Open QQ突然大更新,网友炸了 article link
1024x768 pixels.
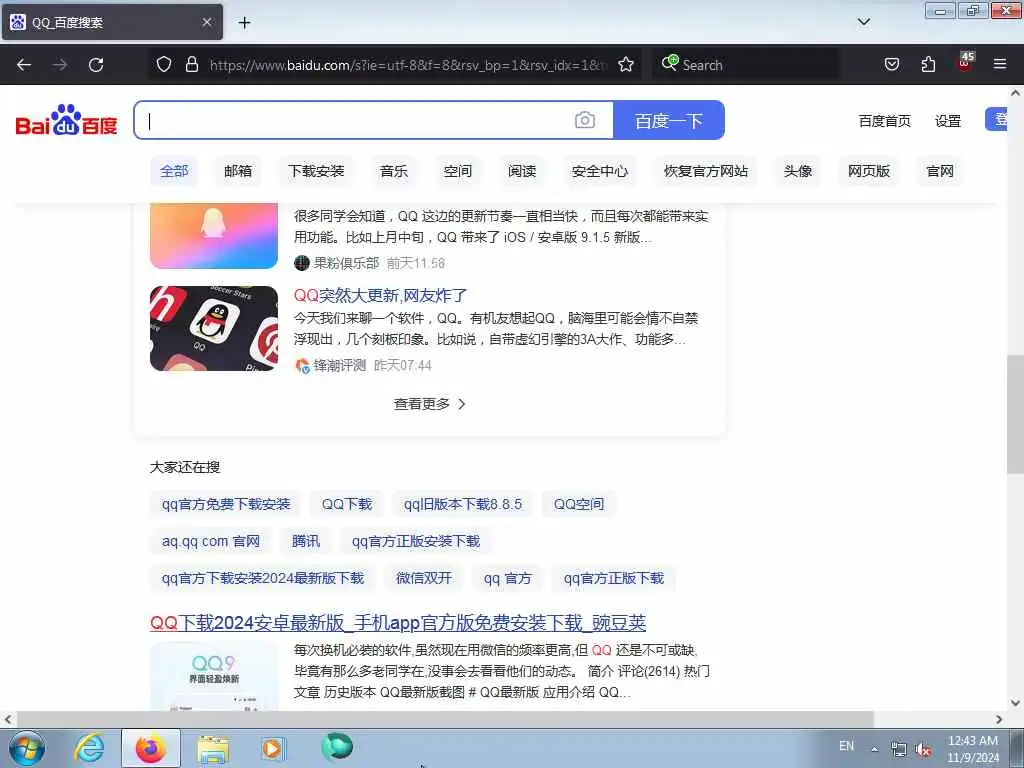pos(380,295)
